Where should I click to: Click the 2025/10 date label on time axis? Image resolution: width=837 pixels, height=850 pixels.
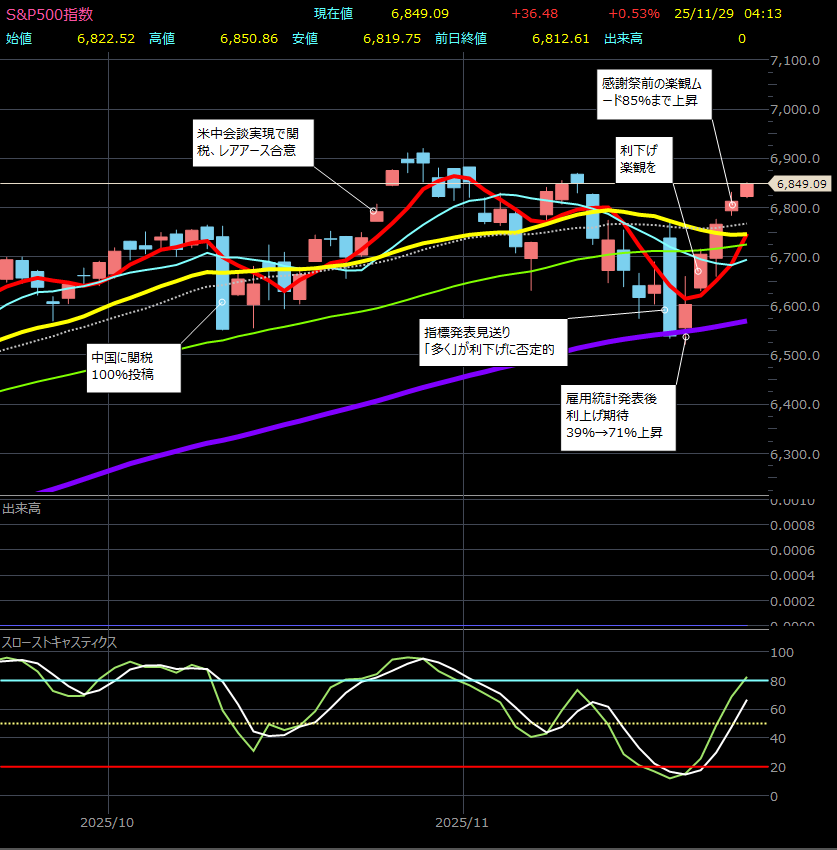(x=107, y=822)
